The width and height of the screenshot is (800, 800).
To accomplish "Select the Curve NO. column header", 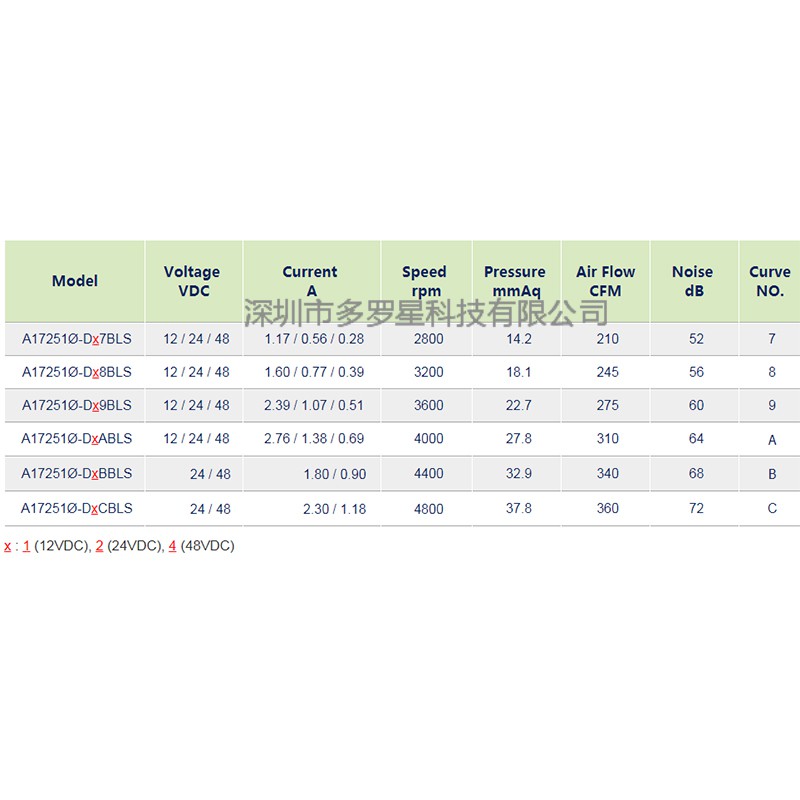I will pyautogui.click(x=770, y=281).
